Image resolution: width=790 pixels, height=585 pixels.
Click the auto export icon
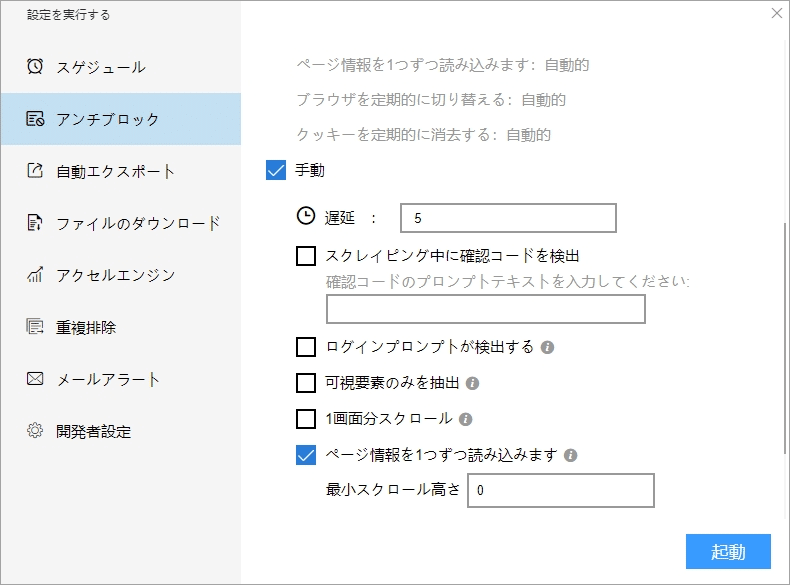tap(35, 171)
